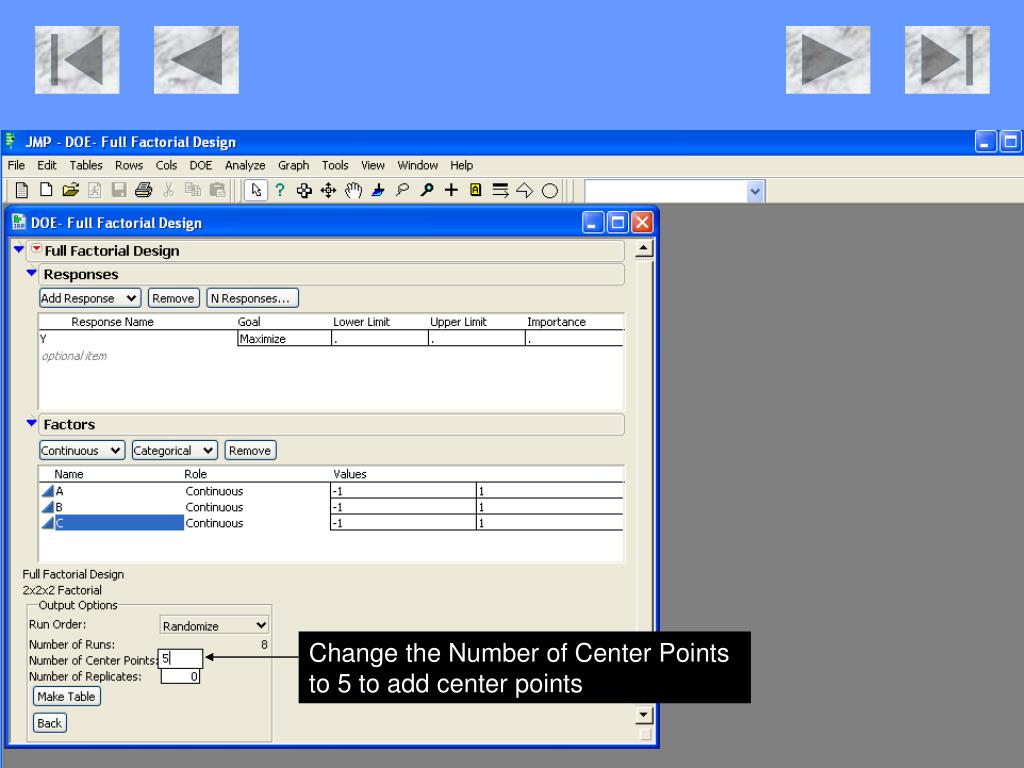This screenshot has height=768, width=1024.
Task: Open the Help menu
Action: point(461,165)
